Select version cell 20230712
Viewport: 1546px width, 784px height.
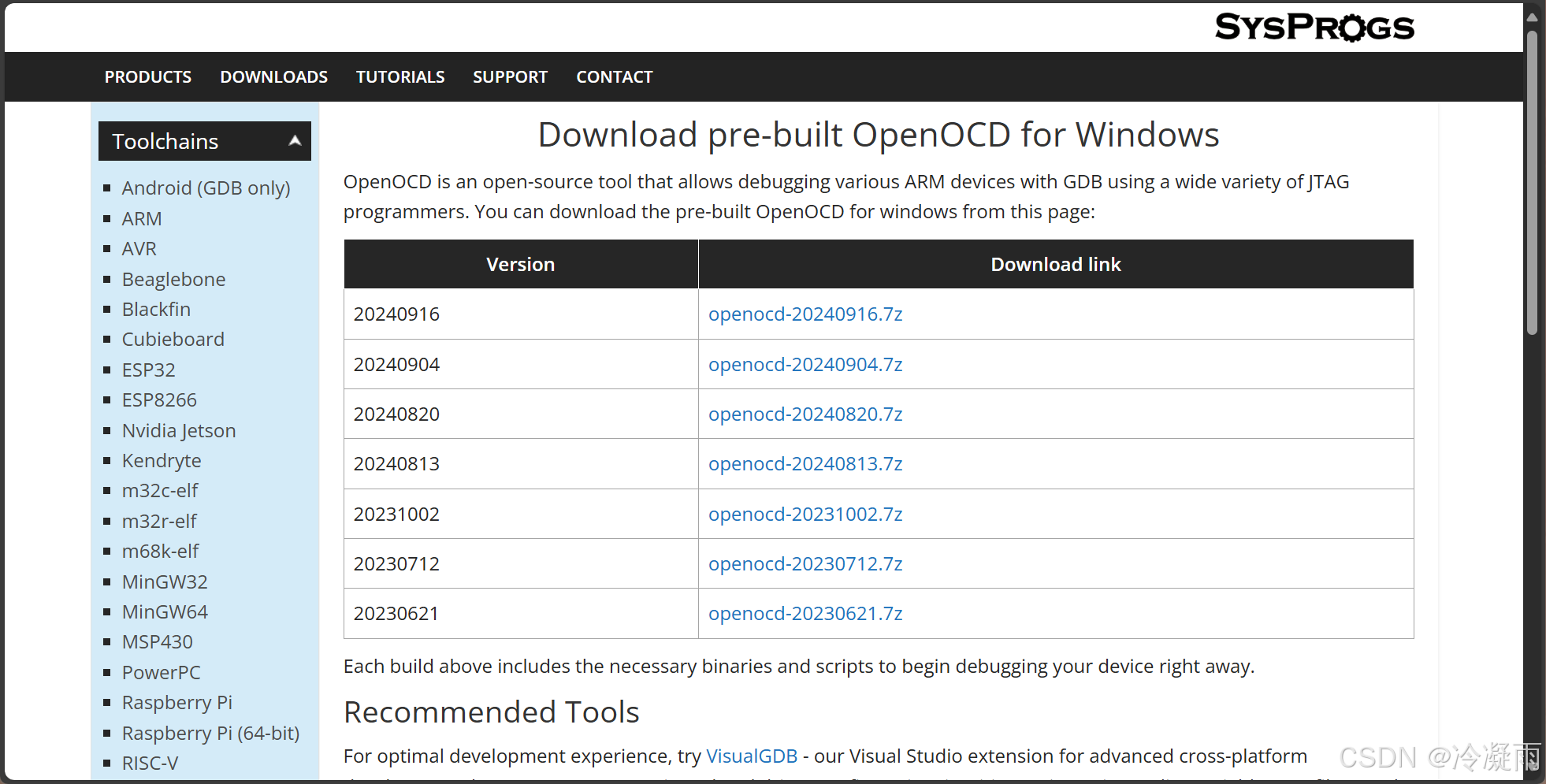(x=521, y=564)
